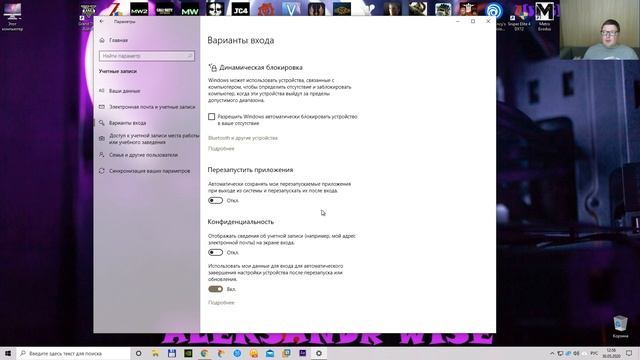The image size is (640, 360).
Task: Toggle account details display on sign-in screen
Action: tap(216, 253)
